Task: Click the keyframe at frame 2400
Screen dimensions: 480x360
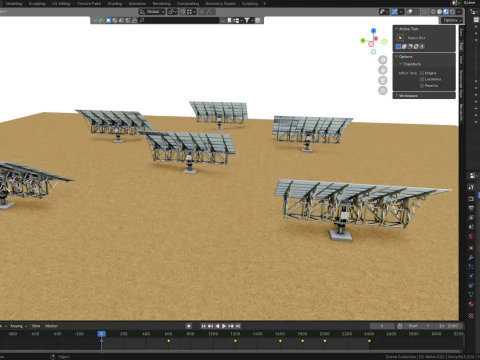Action: click(369, 341)
